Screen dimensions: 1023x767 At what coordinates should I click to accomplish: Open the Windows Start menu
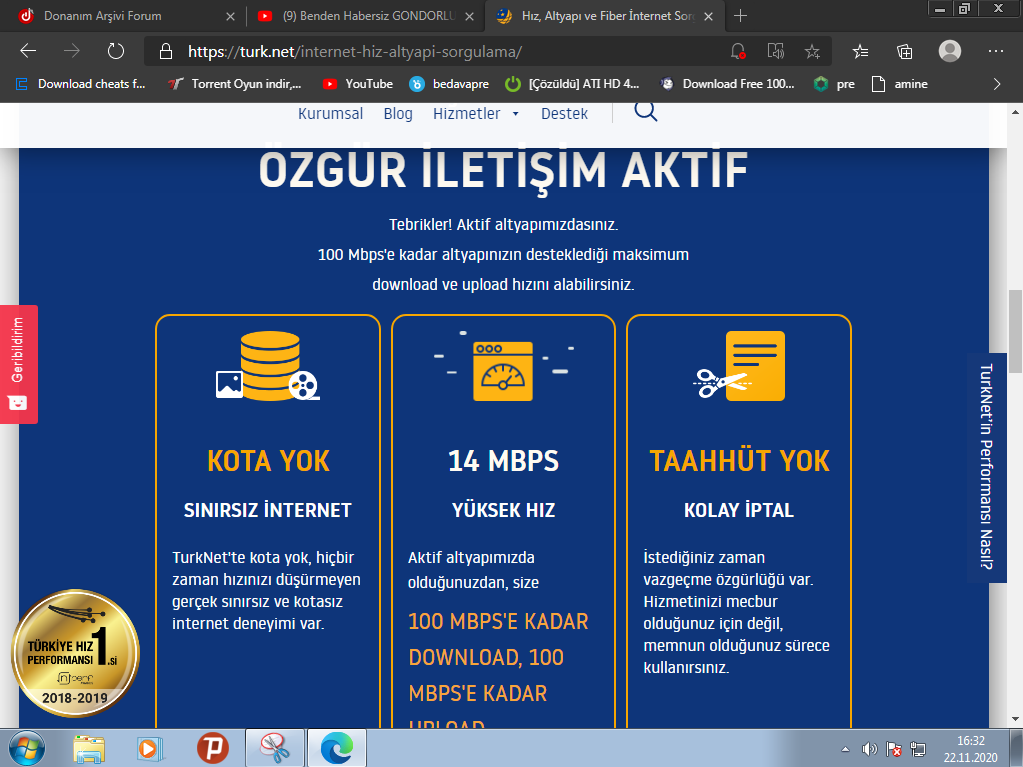[x=27, y=748]
